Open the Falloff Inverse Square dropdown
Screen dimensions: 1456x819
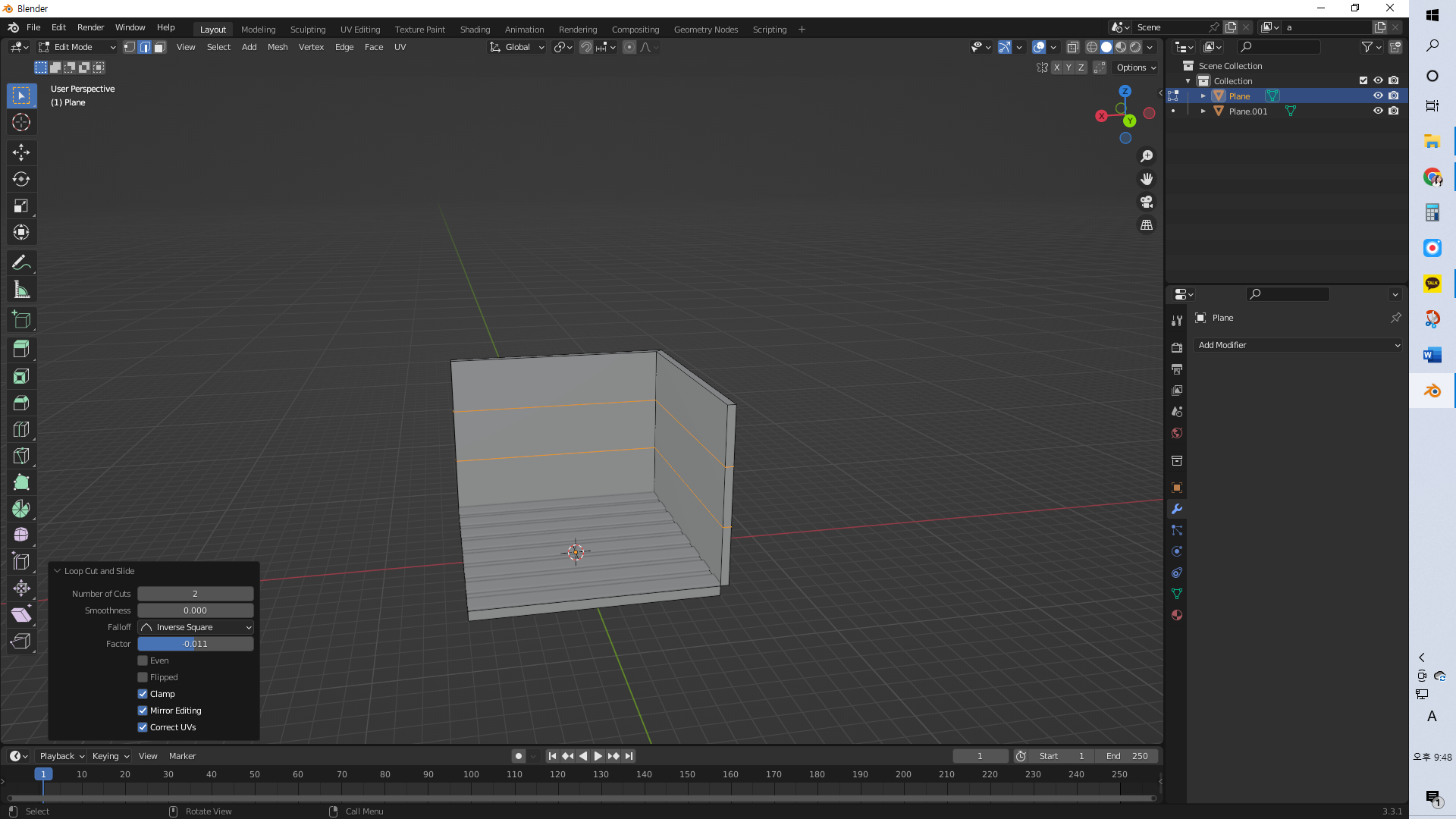[x=196, y=627]
